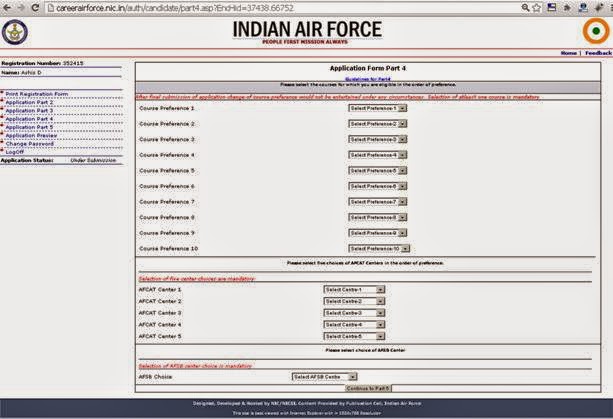The image size is (613, 419).
Task: Open Change Password link
Action: point(30,144)
